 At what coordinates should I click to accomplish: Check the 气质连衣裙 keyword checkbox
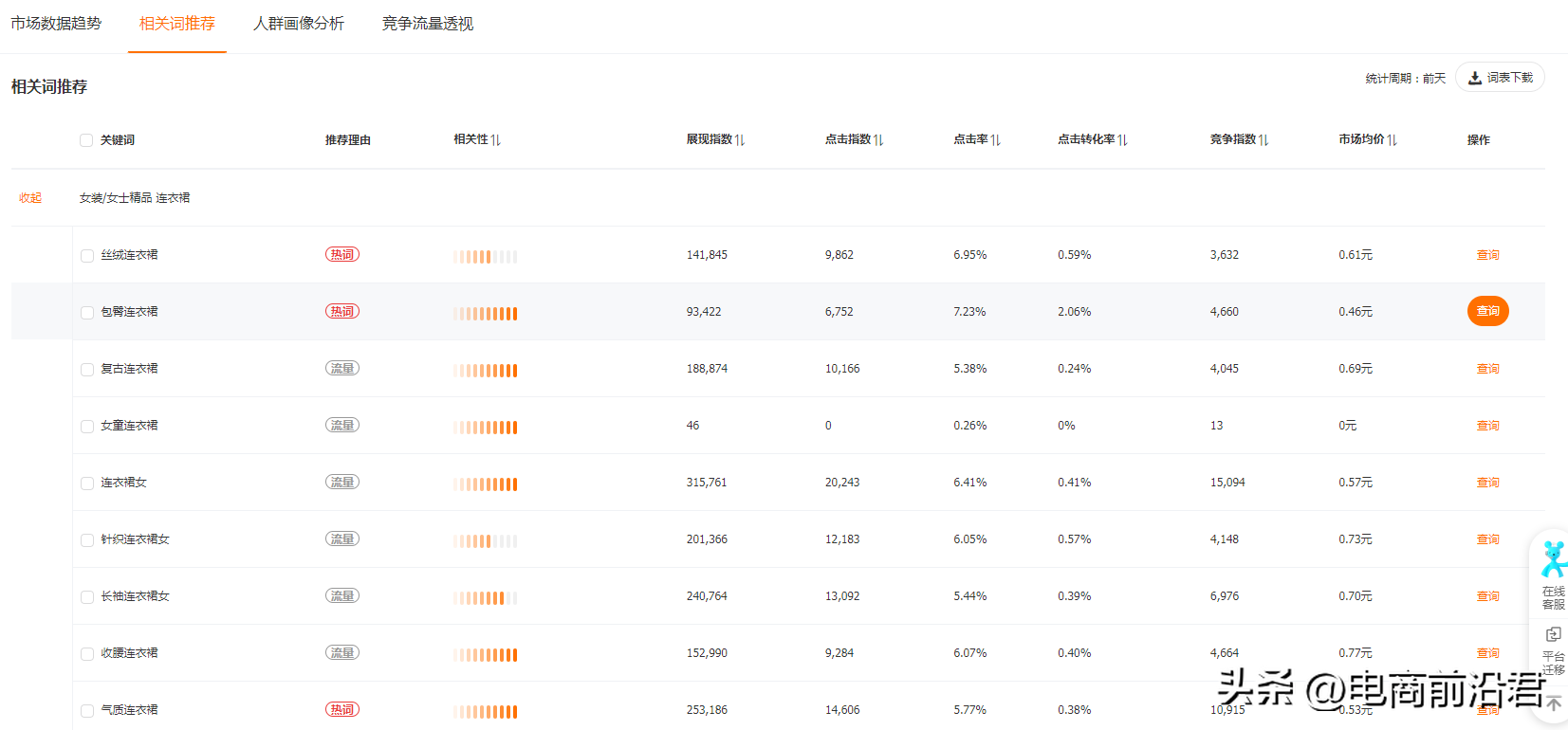[87, 711]
